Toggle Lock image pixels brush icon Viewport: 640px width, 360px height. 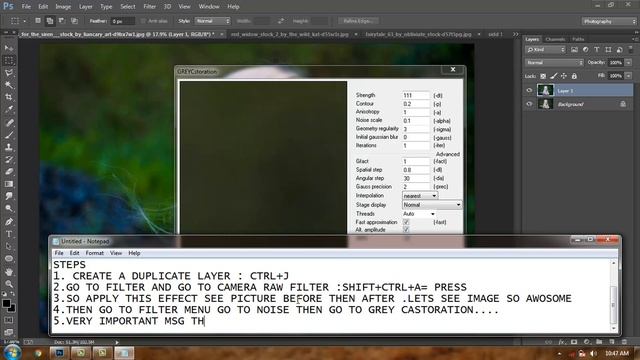point(553,76)
